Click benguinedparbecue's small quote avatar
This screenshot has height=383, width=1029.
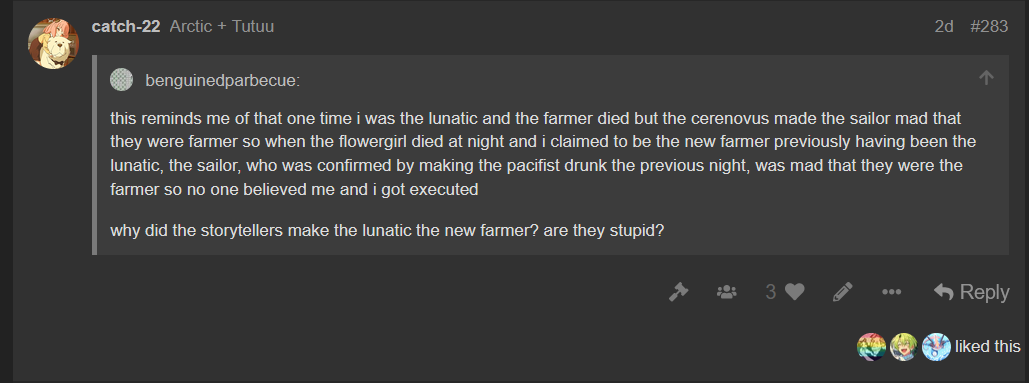[121, 80]
